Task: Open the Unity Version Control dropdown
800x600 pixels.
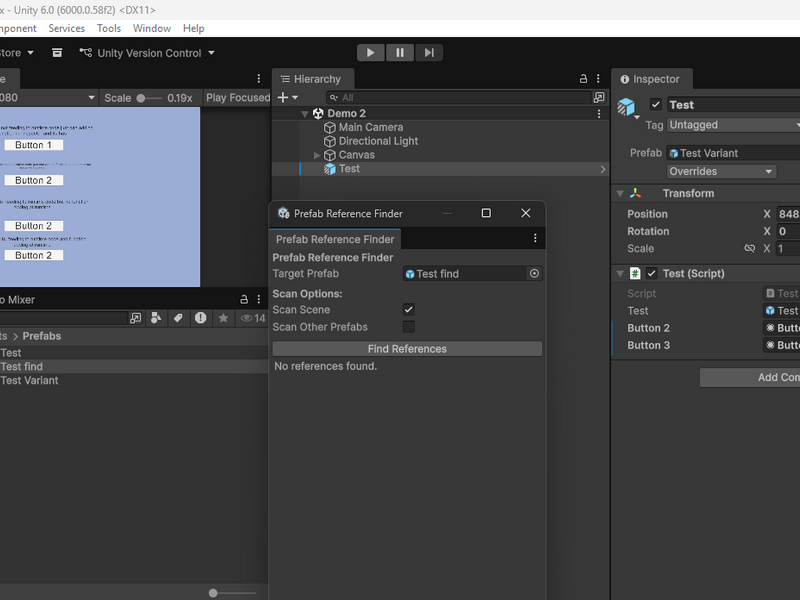Action: [x=147, y=53]
